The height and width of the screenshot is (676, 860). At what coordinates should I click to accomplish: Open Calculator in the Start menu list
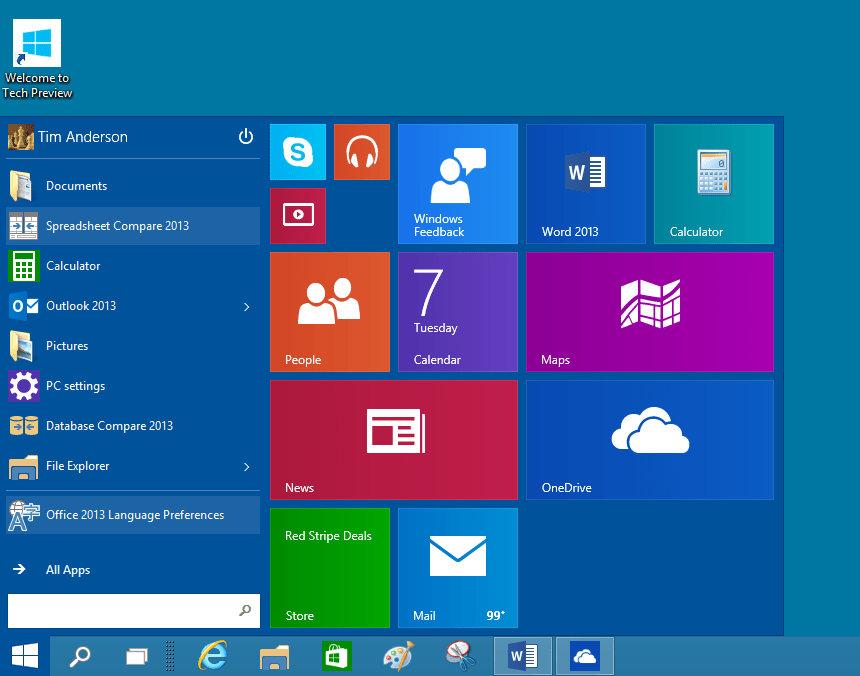click(133, 266)
